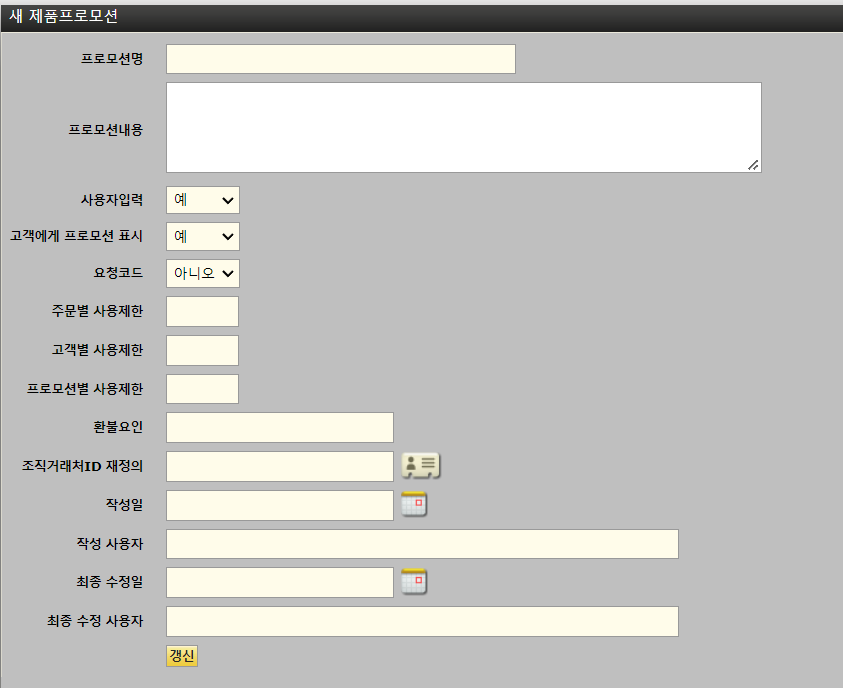This screenshot has height=688, width=843.
Task: Click the 새 제품프로모션 header bar
Action: tap(421, 17)
